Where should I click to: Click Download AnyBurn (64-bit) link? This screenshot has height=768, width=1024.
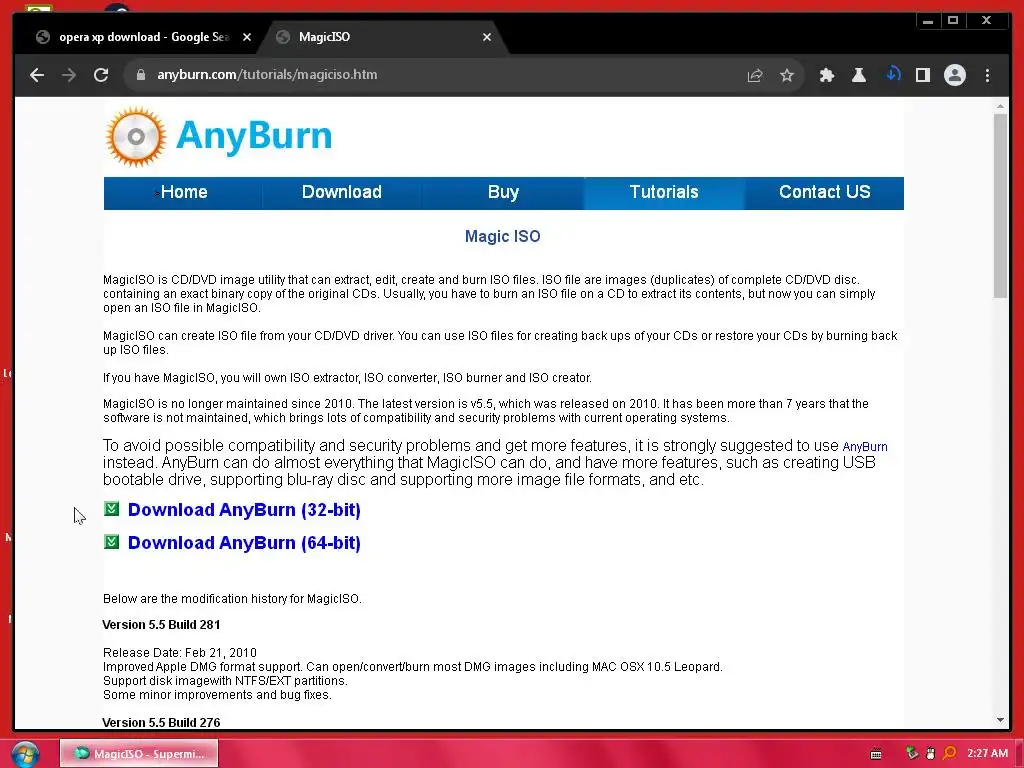(x=244, y=543)
